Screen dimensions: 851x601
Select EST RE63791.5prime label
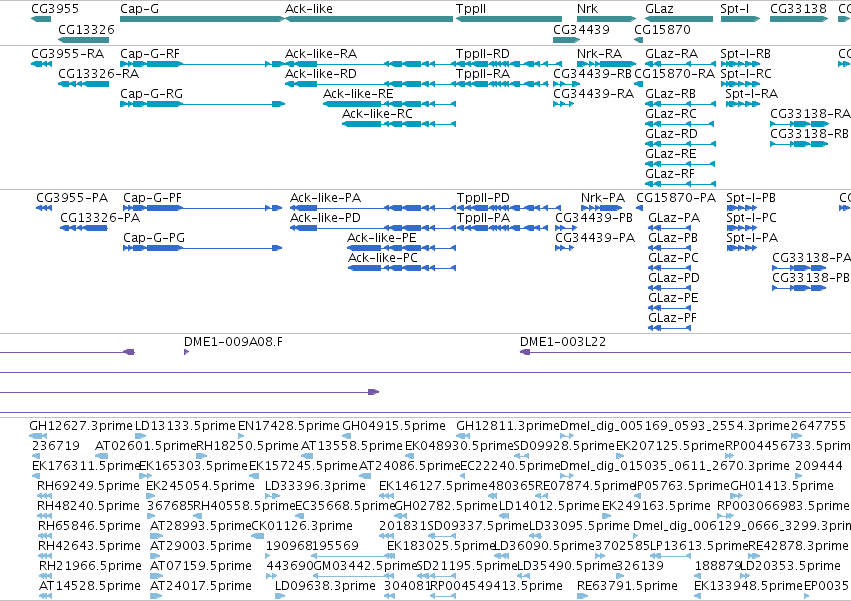tap(627, 586)
